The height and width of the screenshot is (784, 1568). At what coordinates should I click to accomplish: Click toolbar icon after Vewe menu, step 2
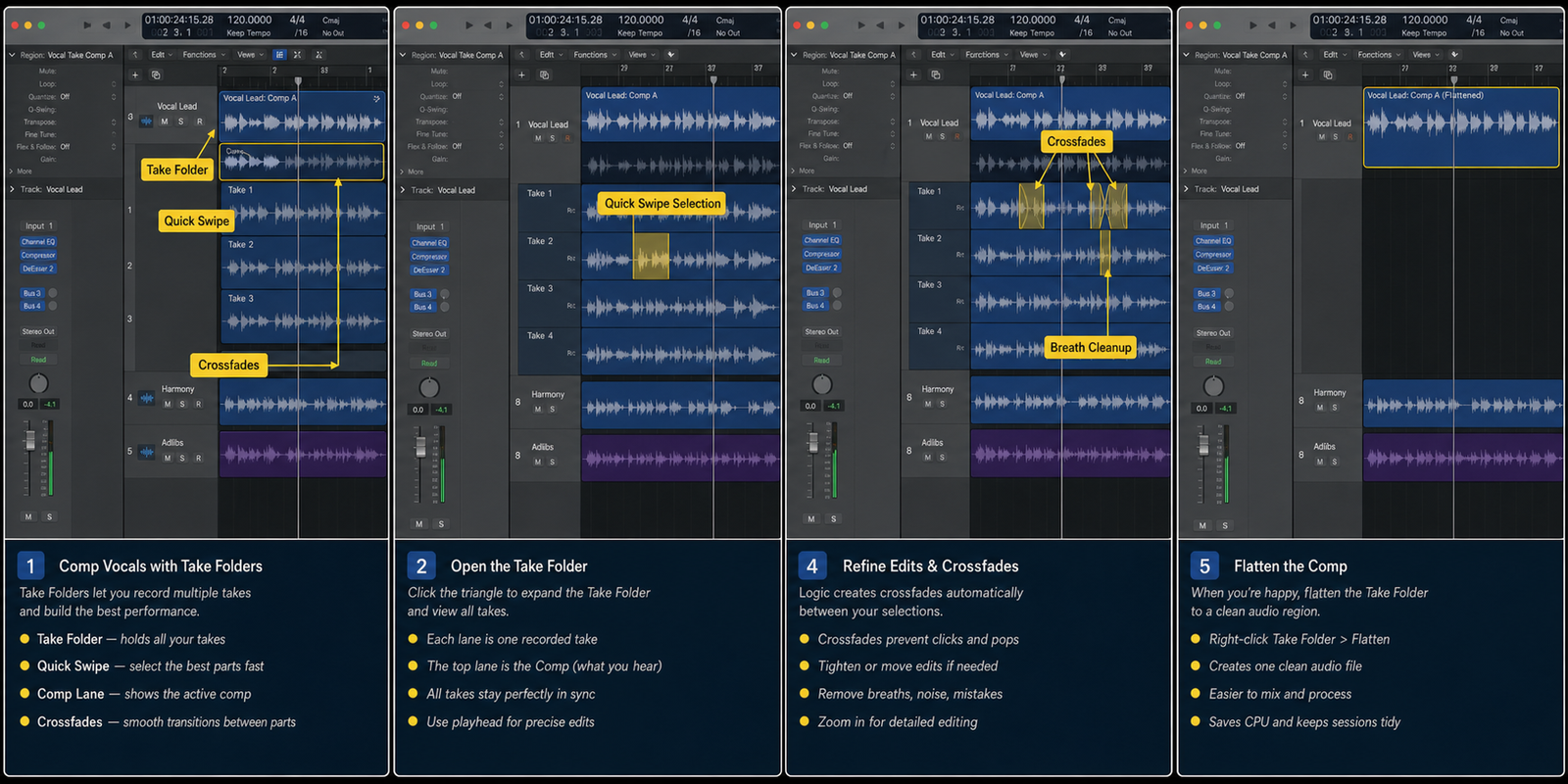tap(670, 55)
